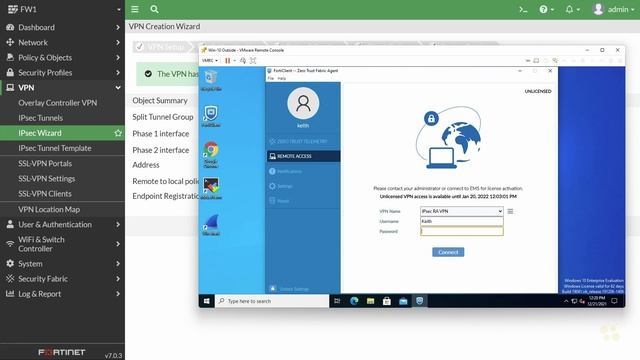The image size is (640, 360).
Task: Open the FW1 device selector dropdown
Action: [x=63, y=9]
